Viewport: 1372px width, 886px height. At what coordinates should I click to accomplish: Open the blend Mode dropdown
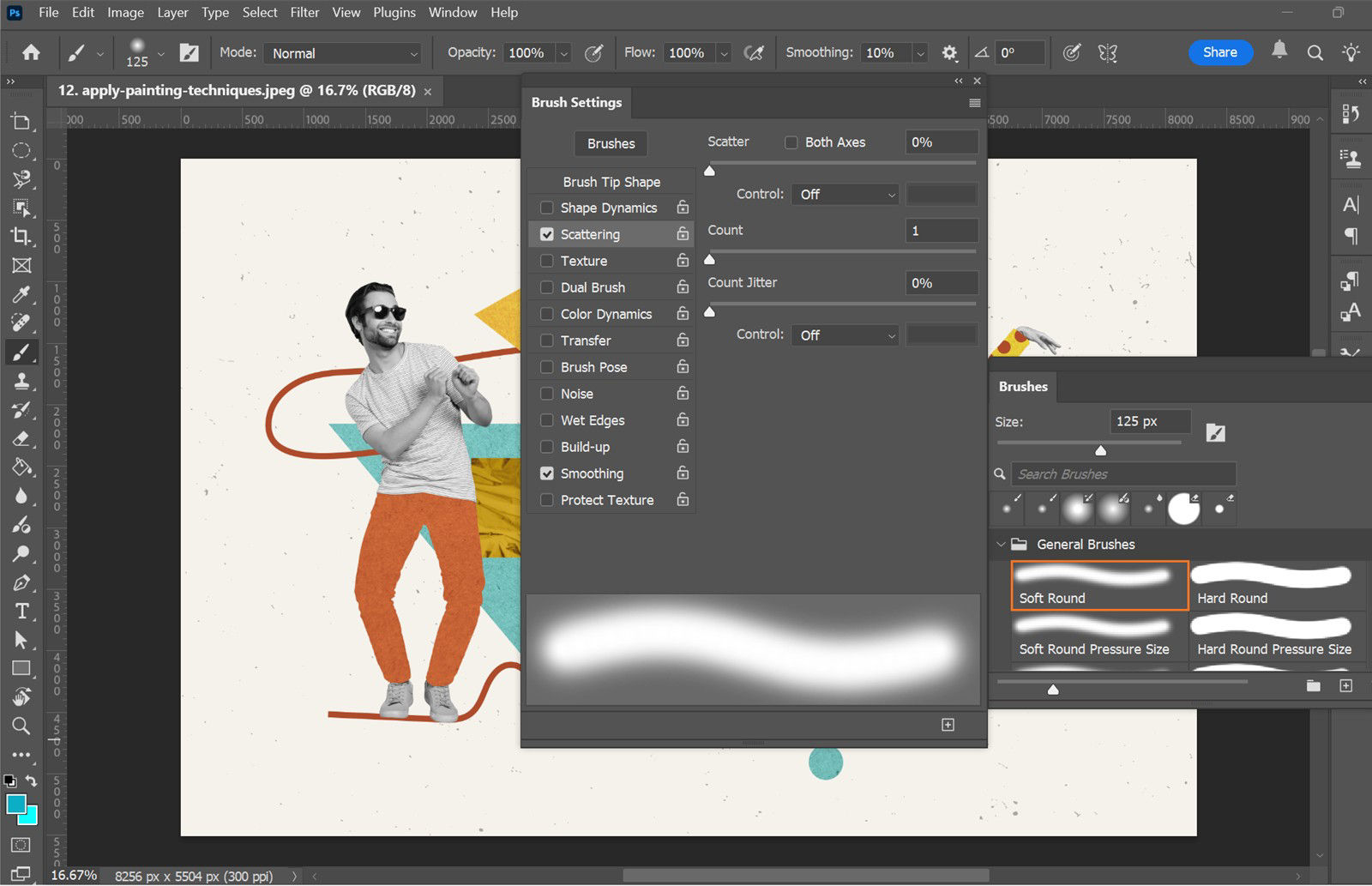341,53
